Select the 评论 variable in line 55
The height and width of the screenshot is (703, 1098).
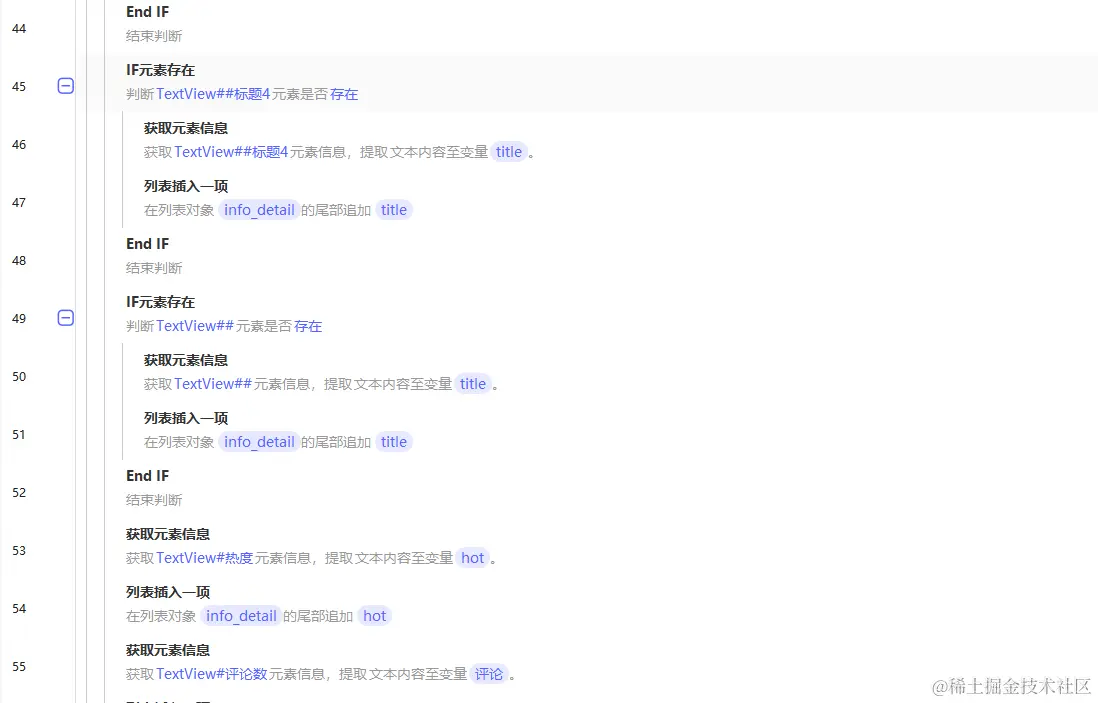click(489, 674)
